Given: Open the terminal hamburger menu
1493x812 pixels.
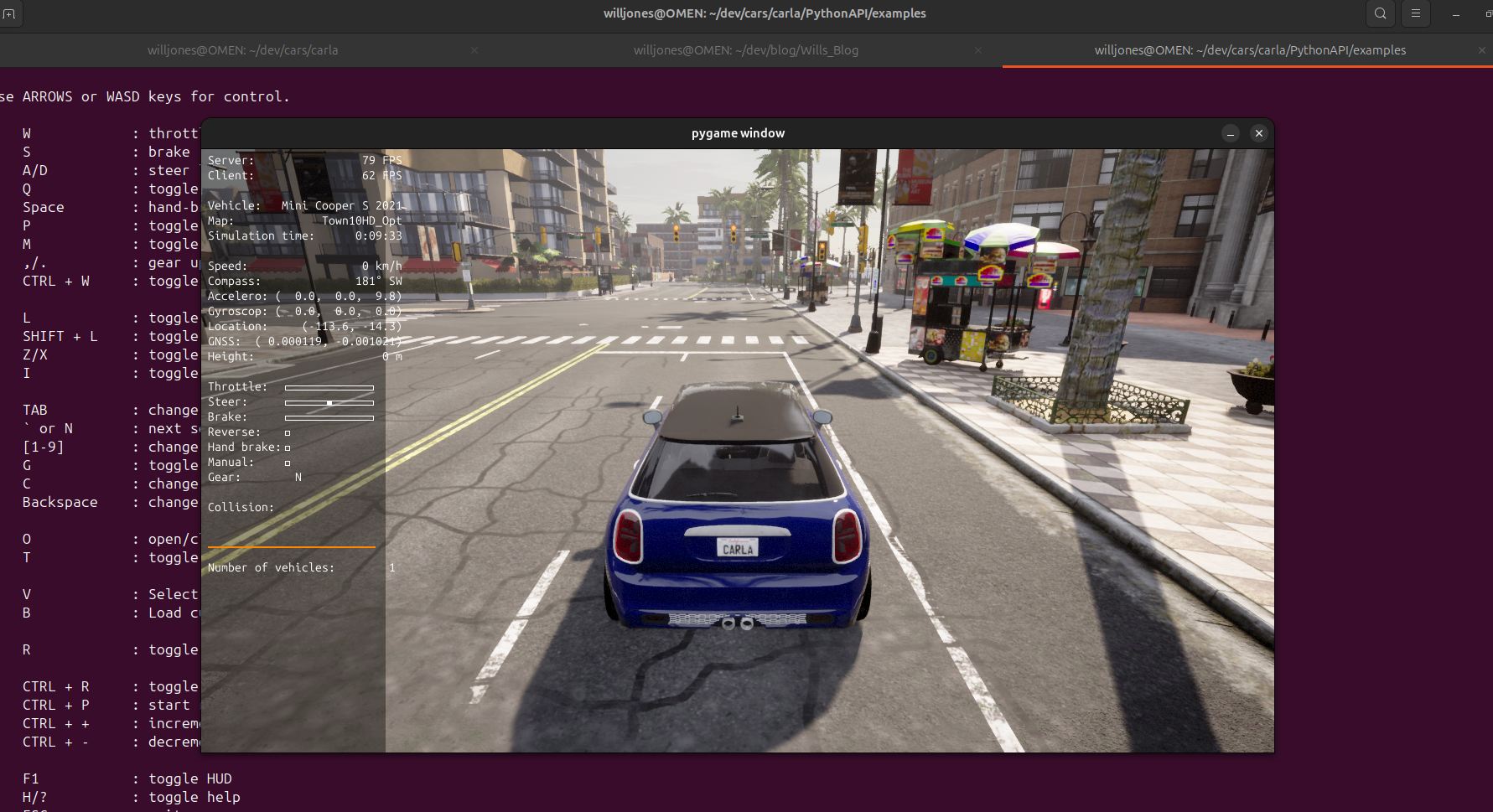Looking at the screenshot, I should [1416, 13].
